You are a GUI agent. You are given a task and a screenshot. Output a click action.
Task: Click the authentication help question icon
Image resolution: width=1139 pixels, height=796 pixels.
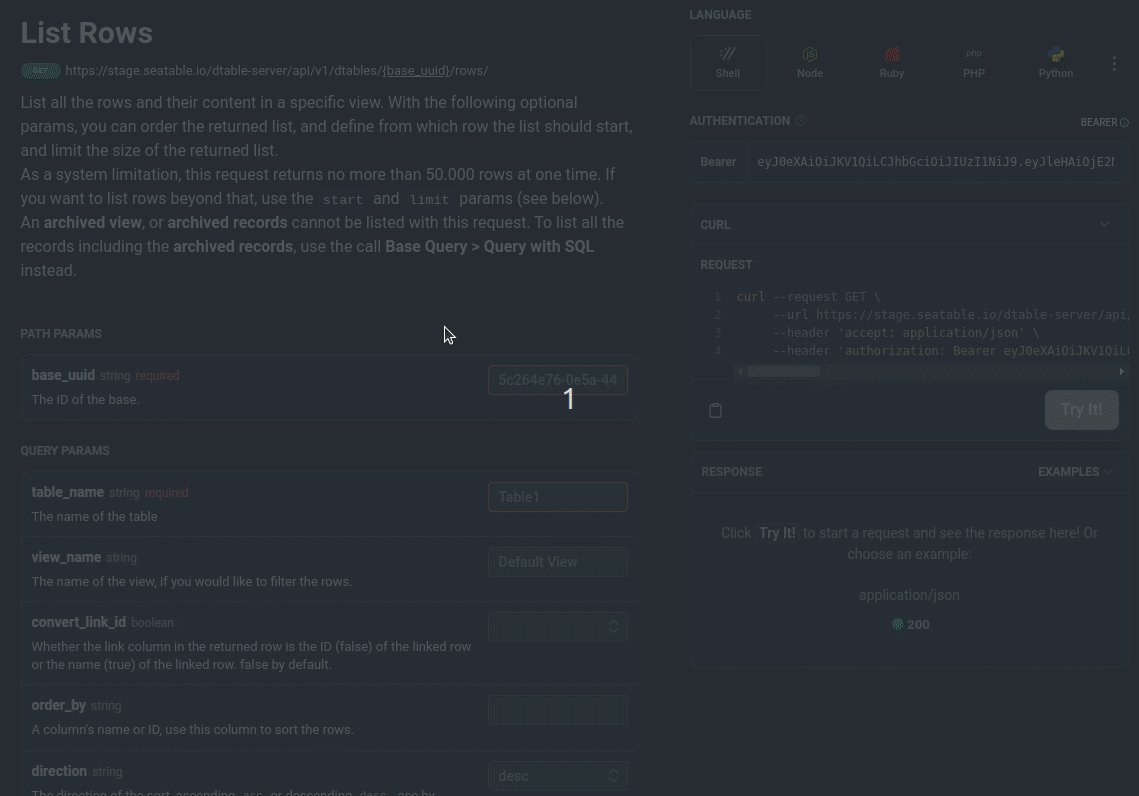point(800,121)
